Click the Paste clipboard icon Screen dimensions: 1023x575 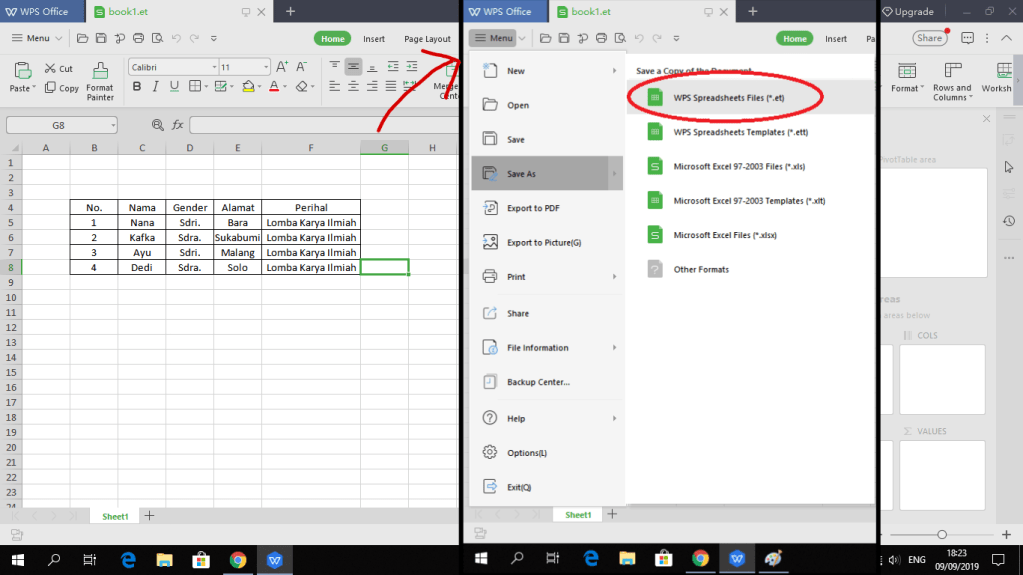21,72
